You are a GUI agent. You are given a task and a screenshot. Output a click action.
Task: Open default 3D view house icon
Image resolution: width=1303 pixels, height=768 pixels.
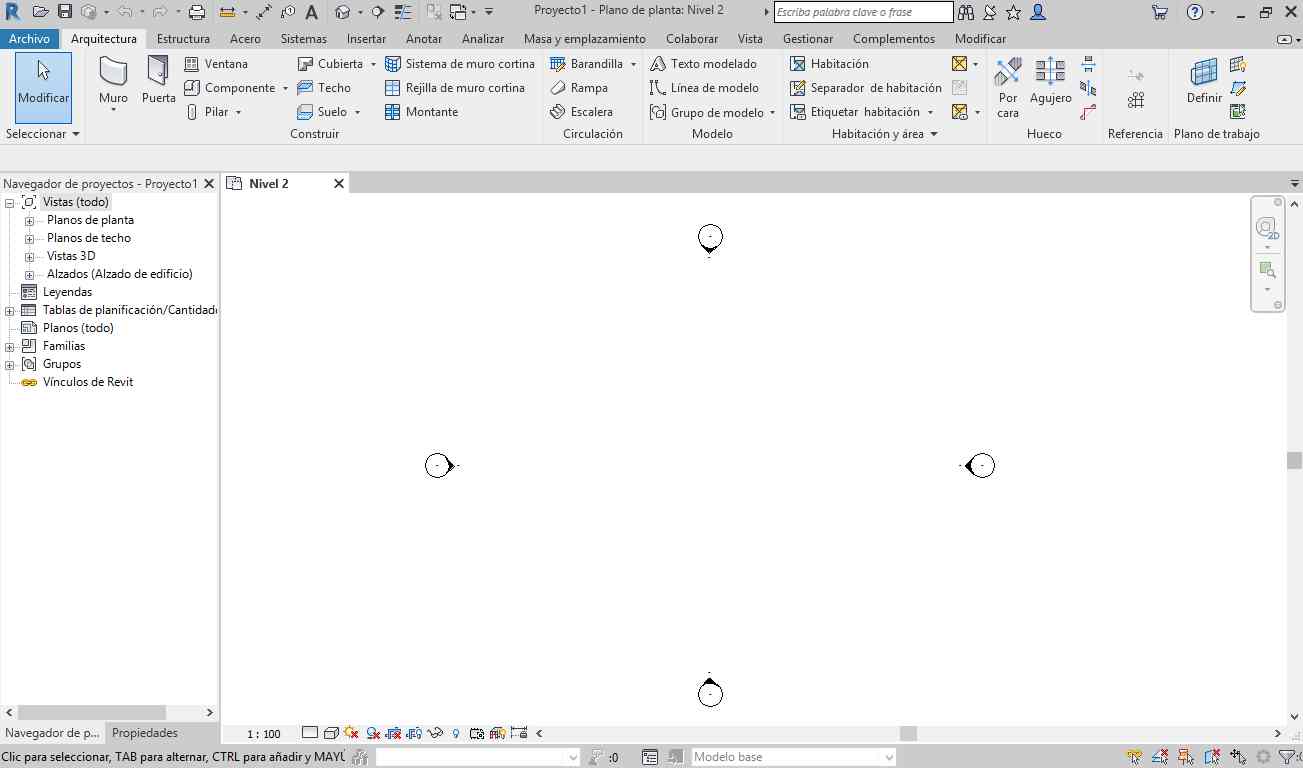343,12
